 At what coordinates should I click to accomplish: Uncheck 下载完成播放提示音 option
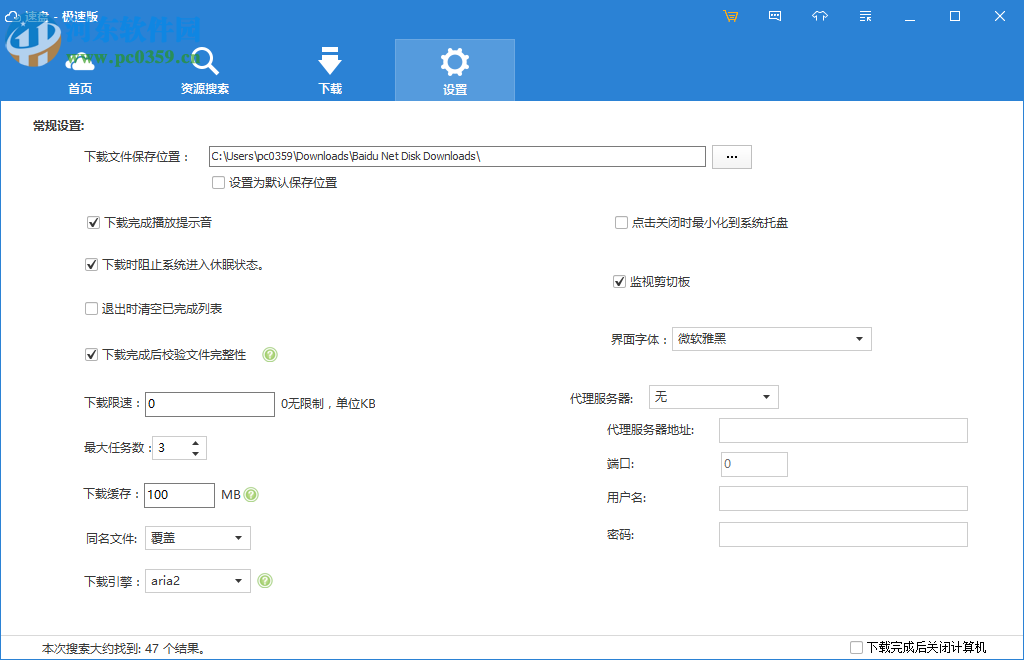(94, 223)
